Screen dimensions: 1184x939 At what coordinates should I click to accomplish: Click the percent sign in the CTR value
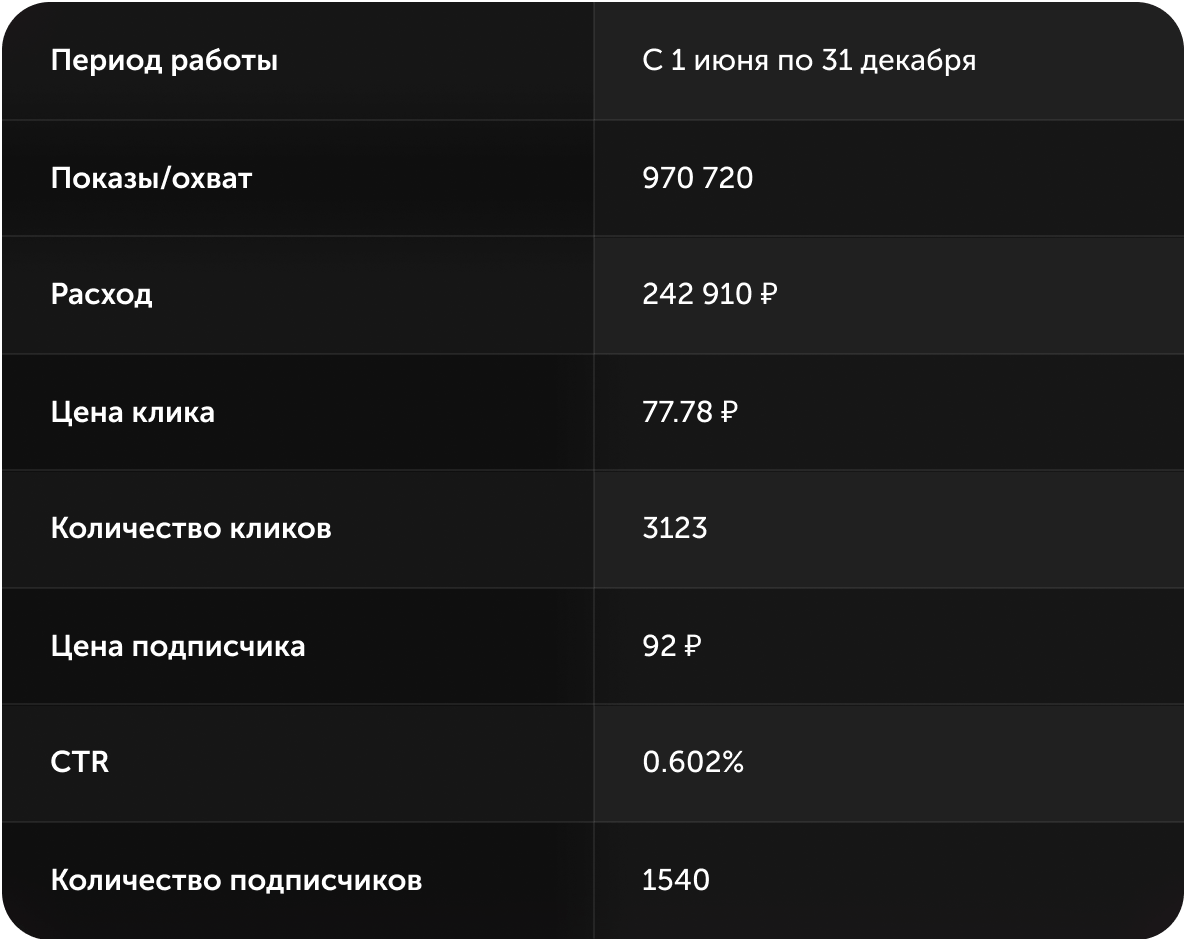click(732, 762)
